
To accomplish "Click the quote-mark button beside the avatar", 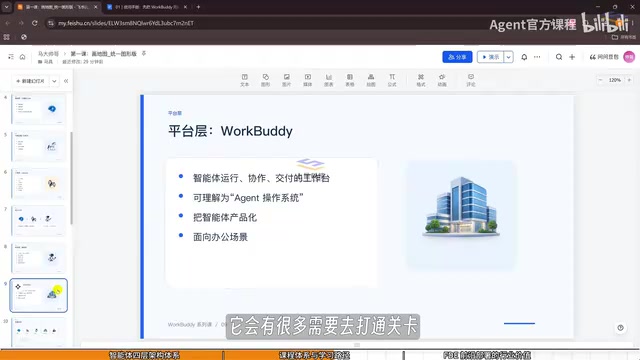I will point(604,57).
